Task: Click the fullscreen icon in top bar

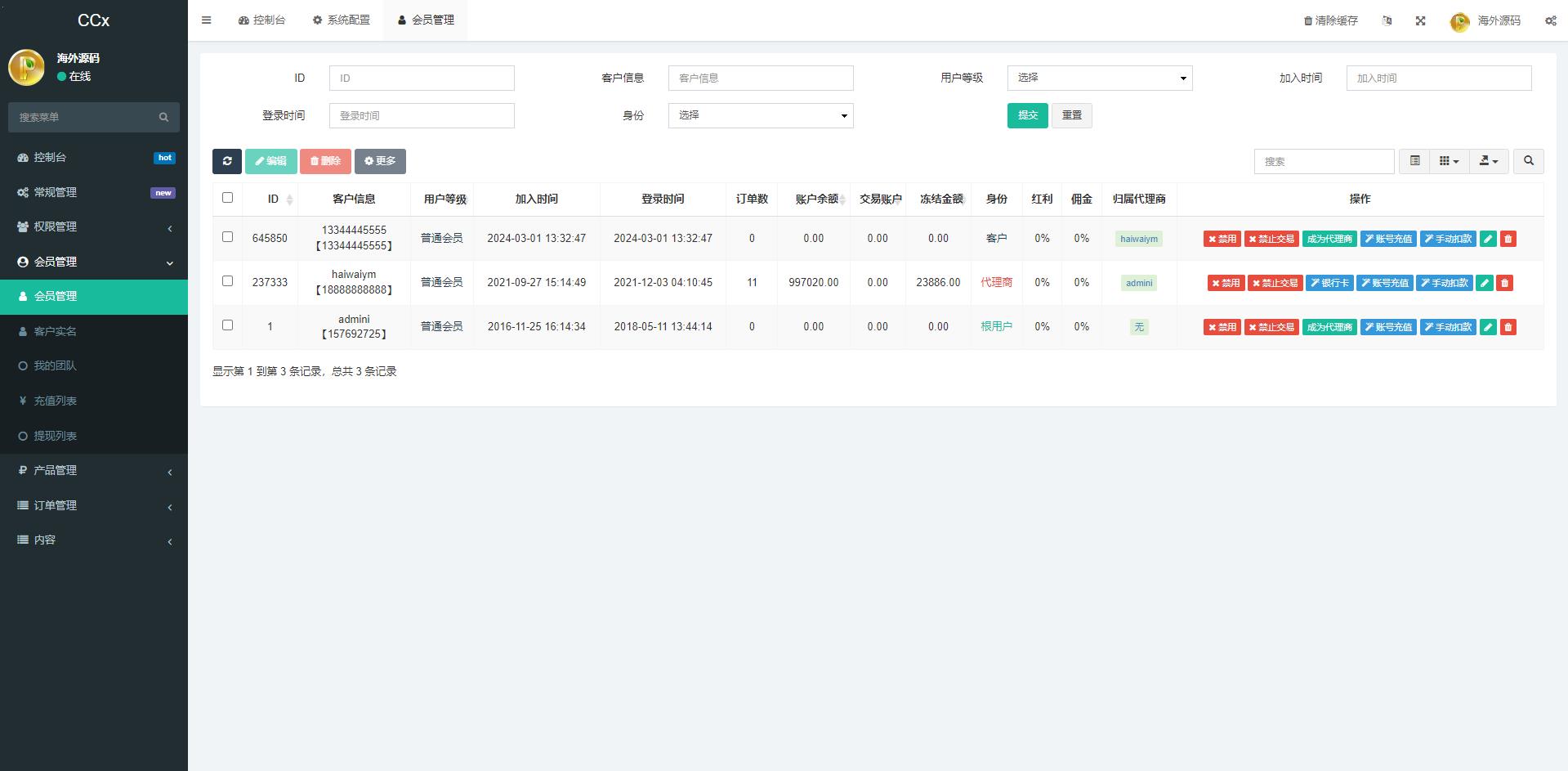Action: point(1420,20)
